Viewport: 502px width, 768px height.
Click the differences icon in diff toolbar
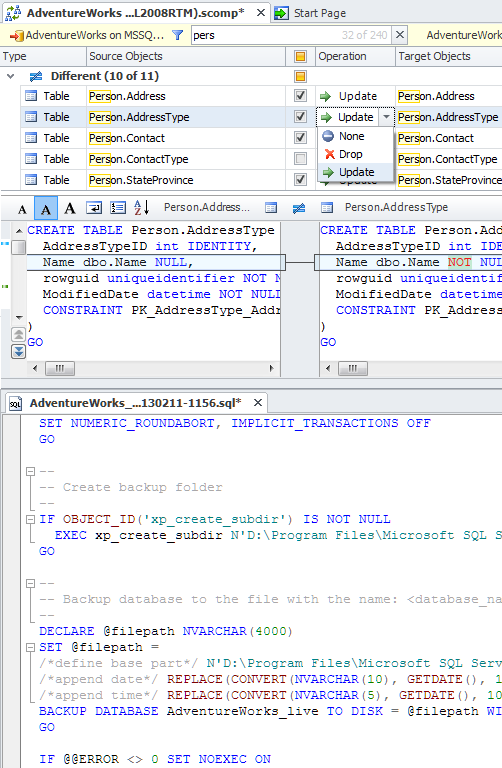(x=299, y=208)
